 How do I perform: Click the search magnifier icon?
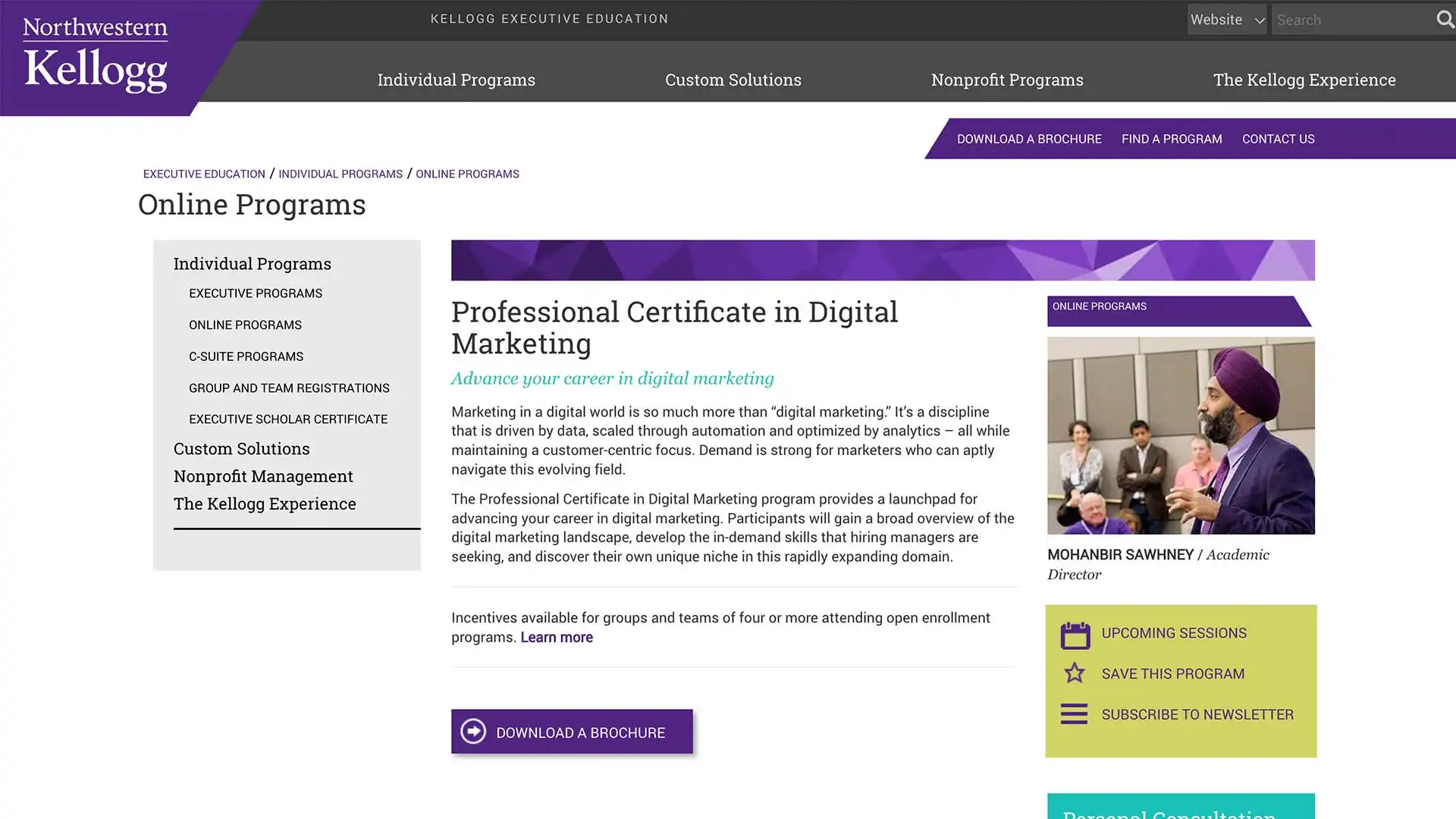point(1444,20)
